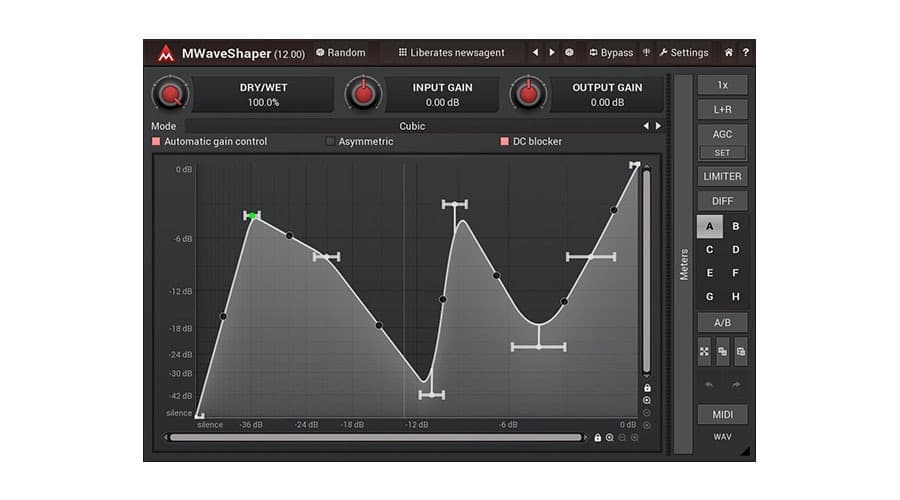
Task: Click the panic icon next to Bypass
Action: pyautogui.click(x=646, y=52)
